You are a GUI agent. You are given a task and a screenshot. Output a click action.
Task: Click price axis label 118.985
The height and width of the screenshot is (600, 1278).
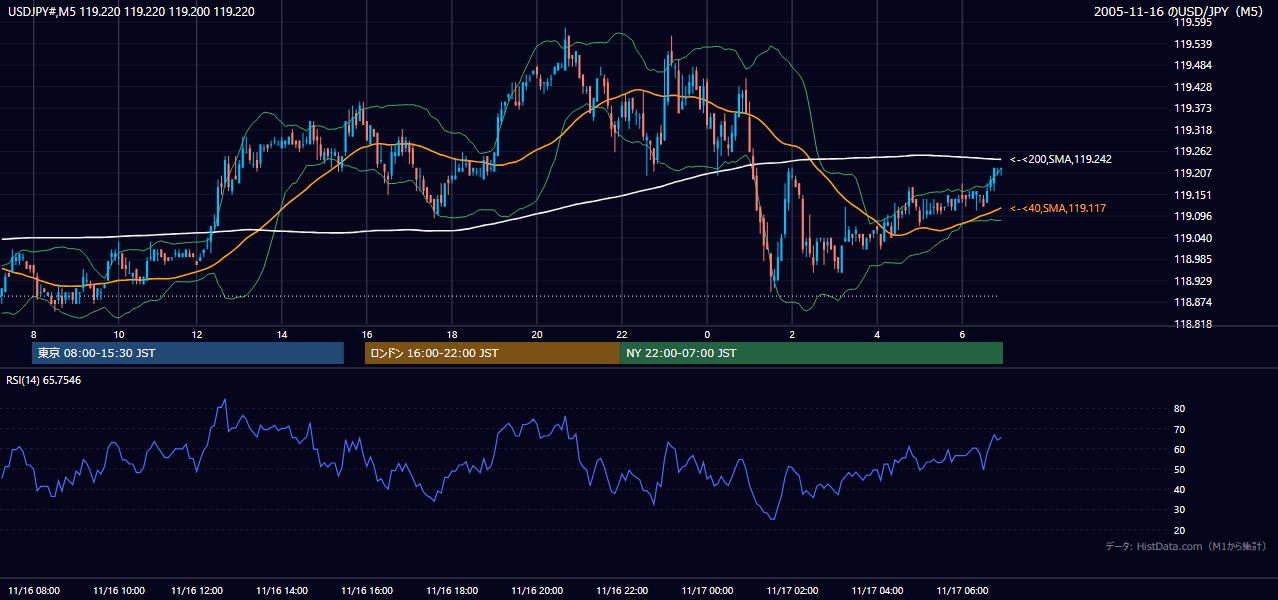point(1193,259)
